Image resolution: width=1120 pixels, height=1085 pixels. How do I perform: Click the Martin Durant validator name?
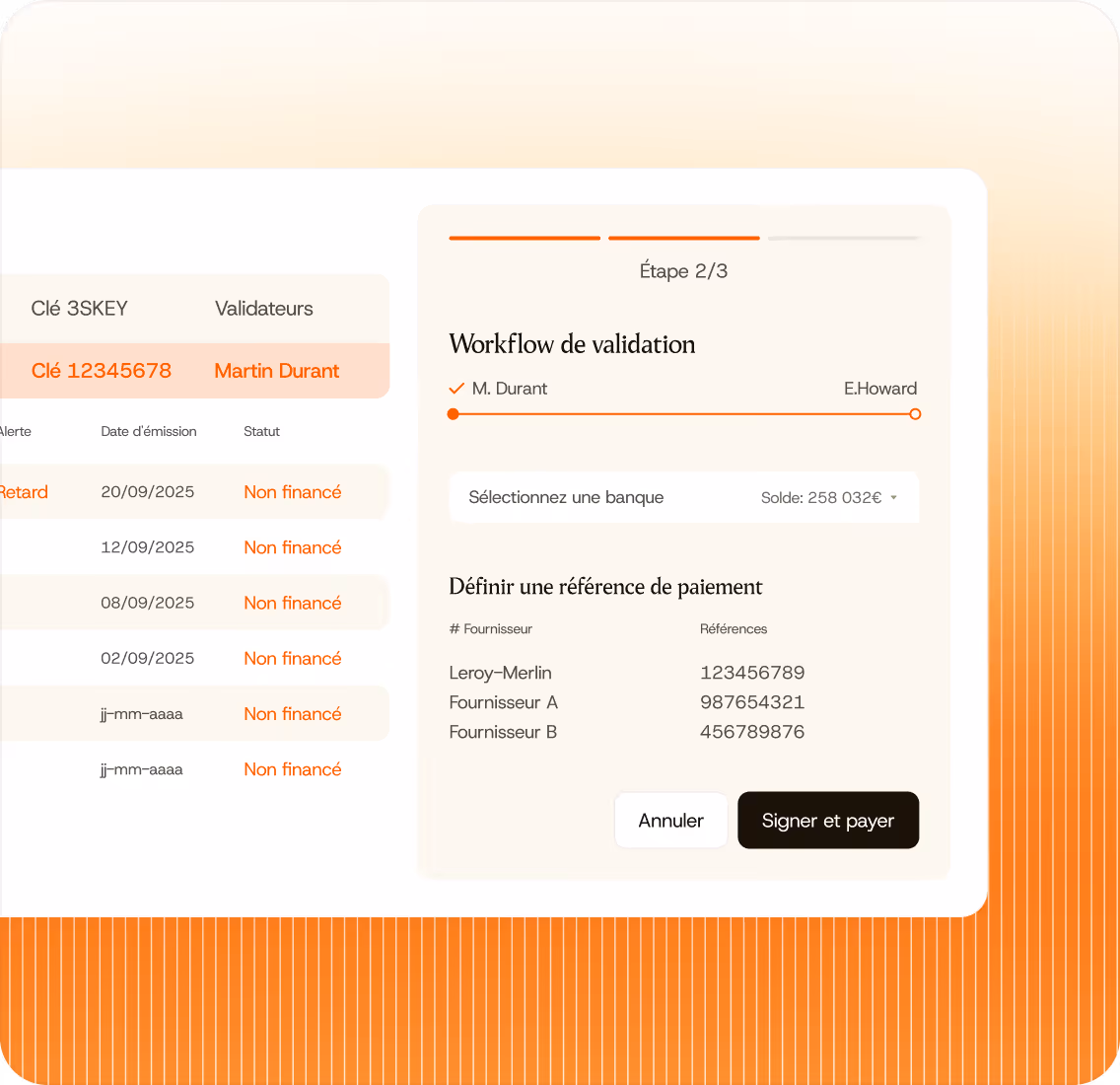click(276, 370)
